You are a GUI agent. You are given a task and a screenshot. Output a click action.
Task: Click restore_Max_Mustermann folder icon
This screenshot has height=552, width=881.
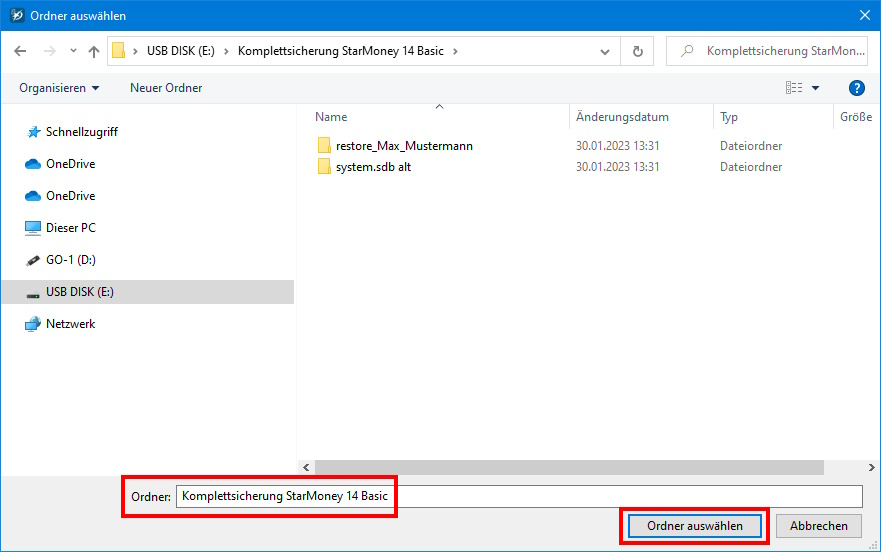(x=324, y=146)
